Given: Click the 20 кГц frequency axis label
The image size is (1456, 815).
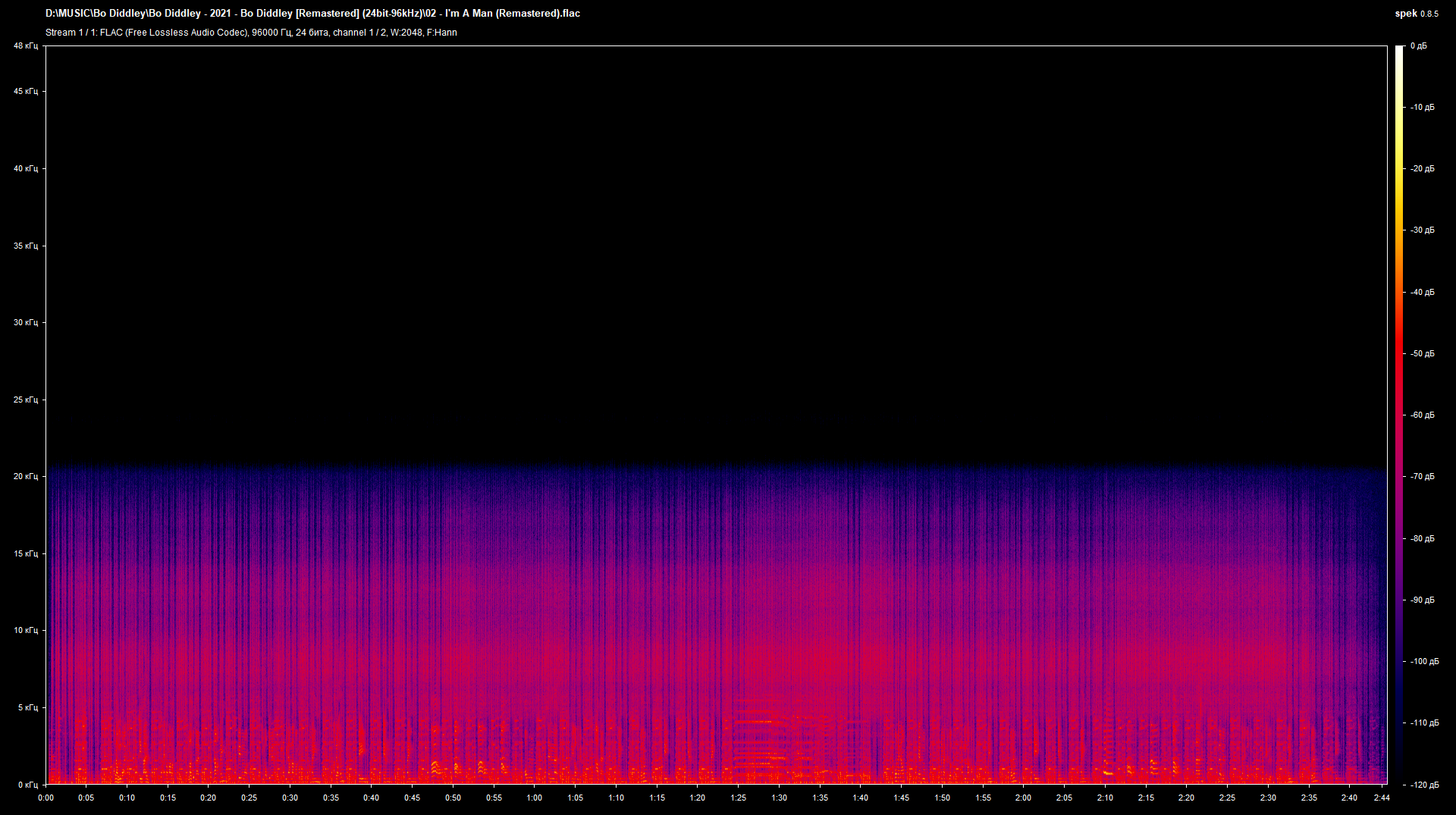Looking at the screenshot, I should click(26, 477).
